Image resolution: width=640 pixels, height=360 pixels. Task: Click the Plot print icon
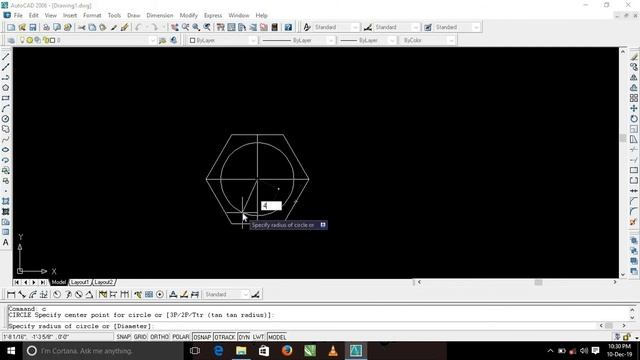[46, 27]
